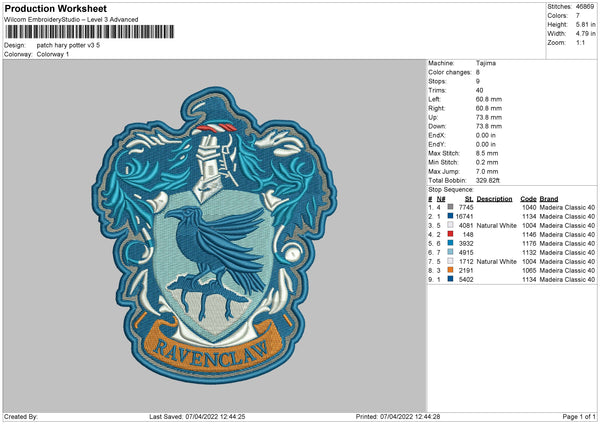Click the Trims value 40
The image size is (600, 424).
(479, 90)
